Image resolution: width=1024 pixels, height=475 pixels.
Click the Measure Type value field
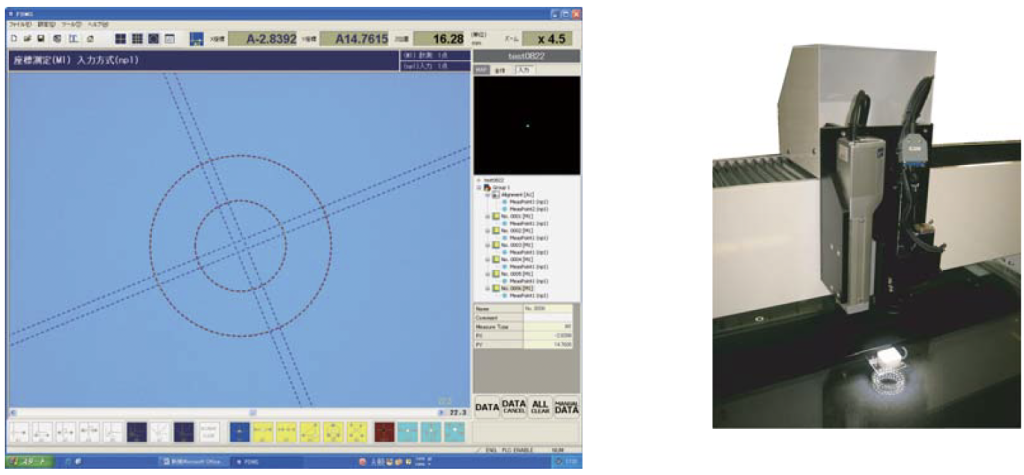click(547, 326)
